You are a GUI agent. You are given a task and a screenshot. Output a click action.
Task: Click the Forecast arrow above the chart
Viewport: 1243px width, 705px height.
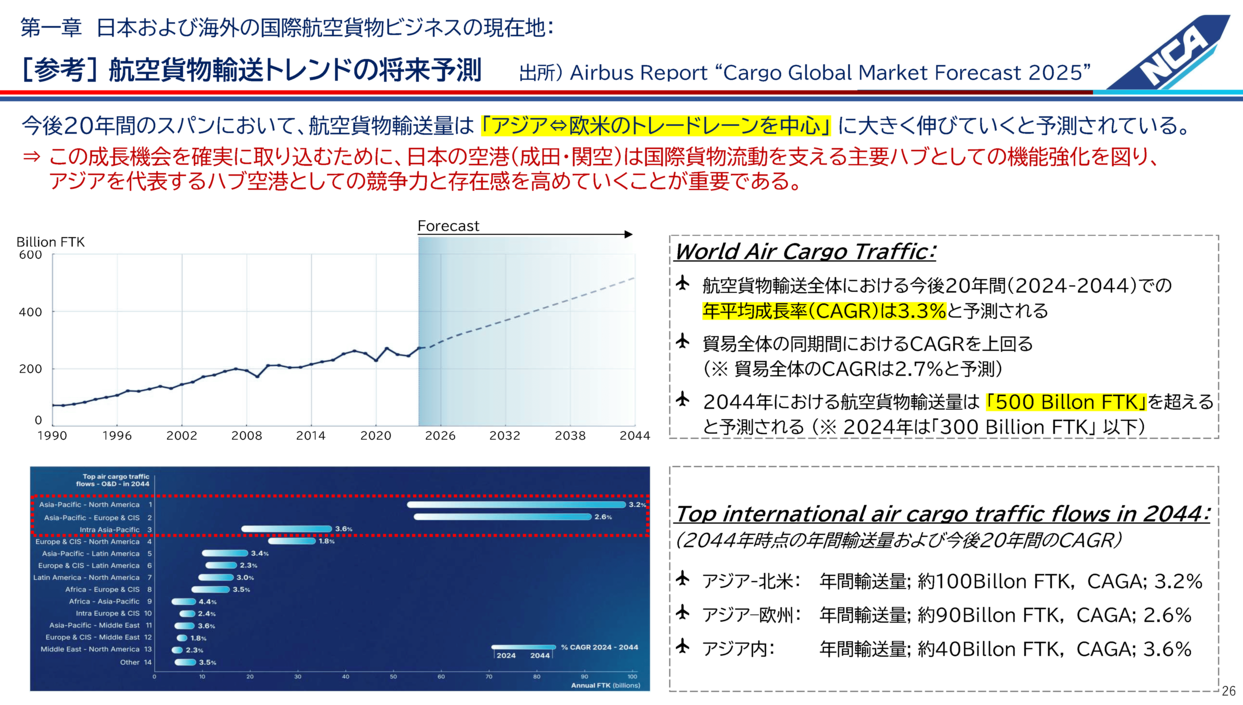coord(525,234)
